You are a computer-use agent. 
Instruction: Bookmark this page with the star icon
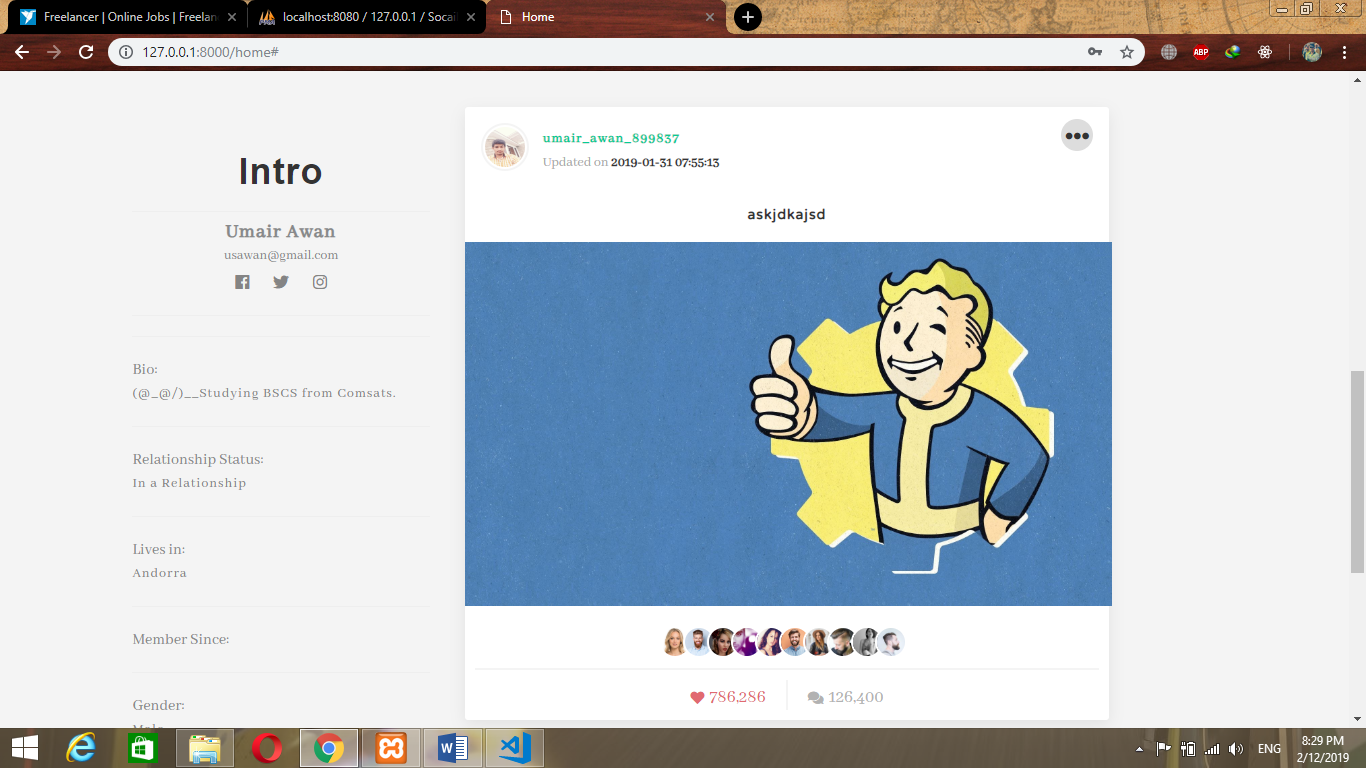tap(1127, 52)
